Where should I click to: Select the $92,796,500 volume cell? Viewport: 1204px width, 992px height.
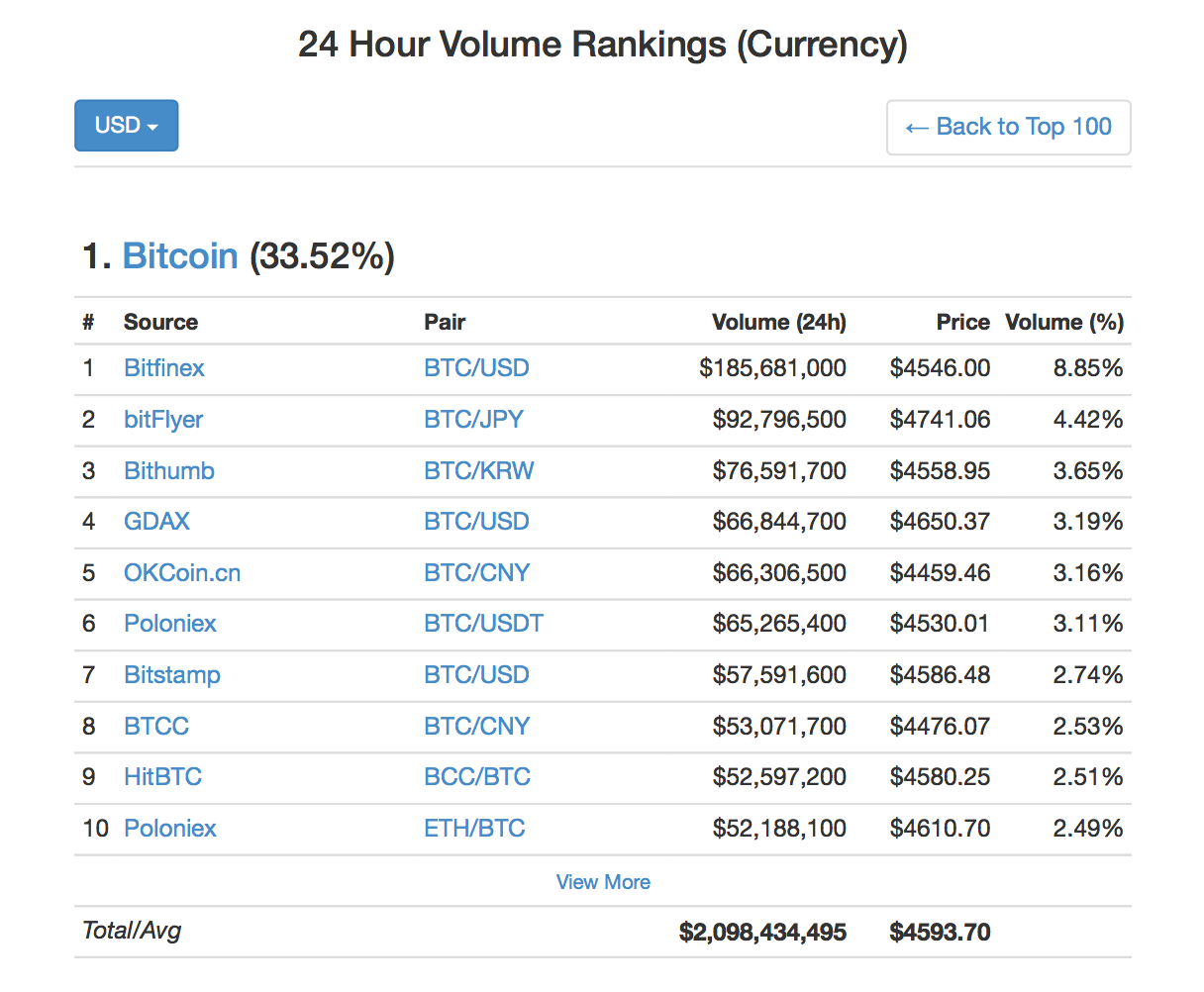click(x=779, y=420)
